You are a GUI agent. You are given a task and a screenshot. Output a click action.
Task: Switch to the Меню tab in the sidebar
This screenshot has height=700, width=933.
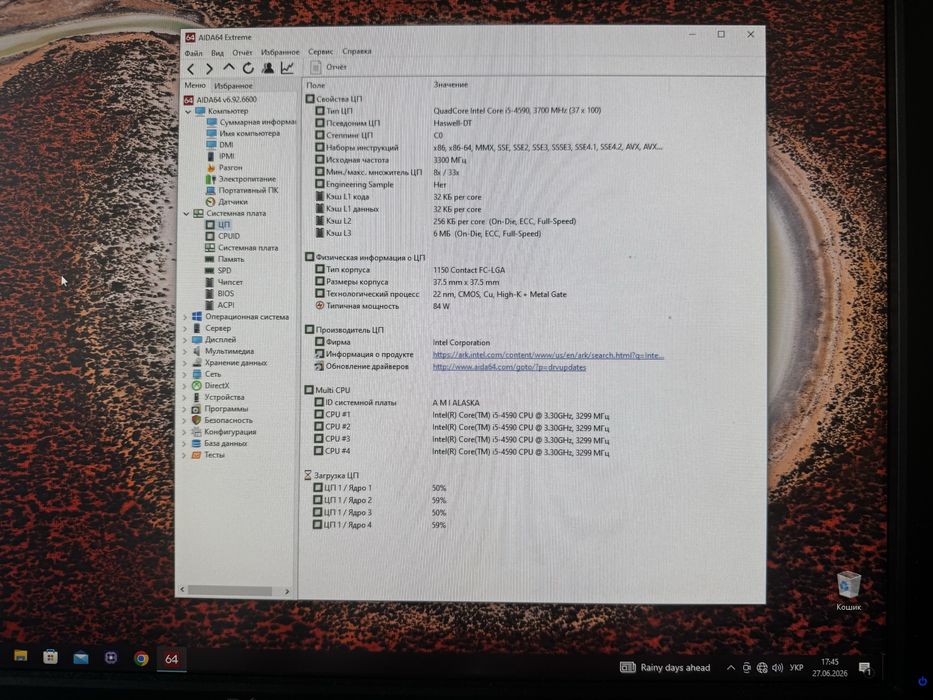(x=195, y=85)
